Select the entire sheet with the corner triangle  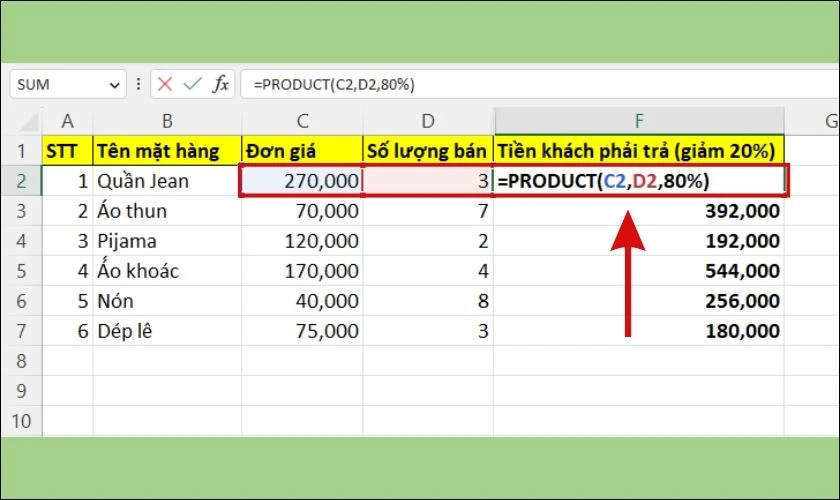click(x=29, y=122)
